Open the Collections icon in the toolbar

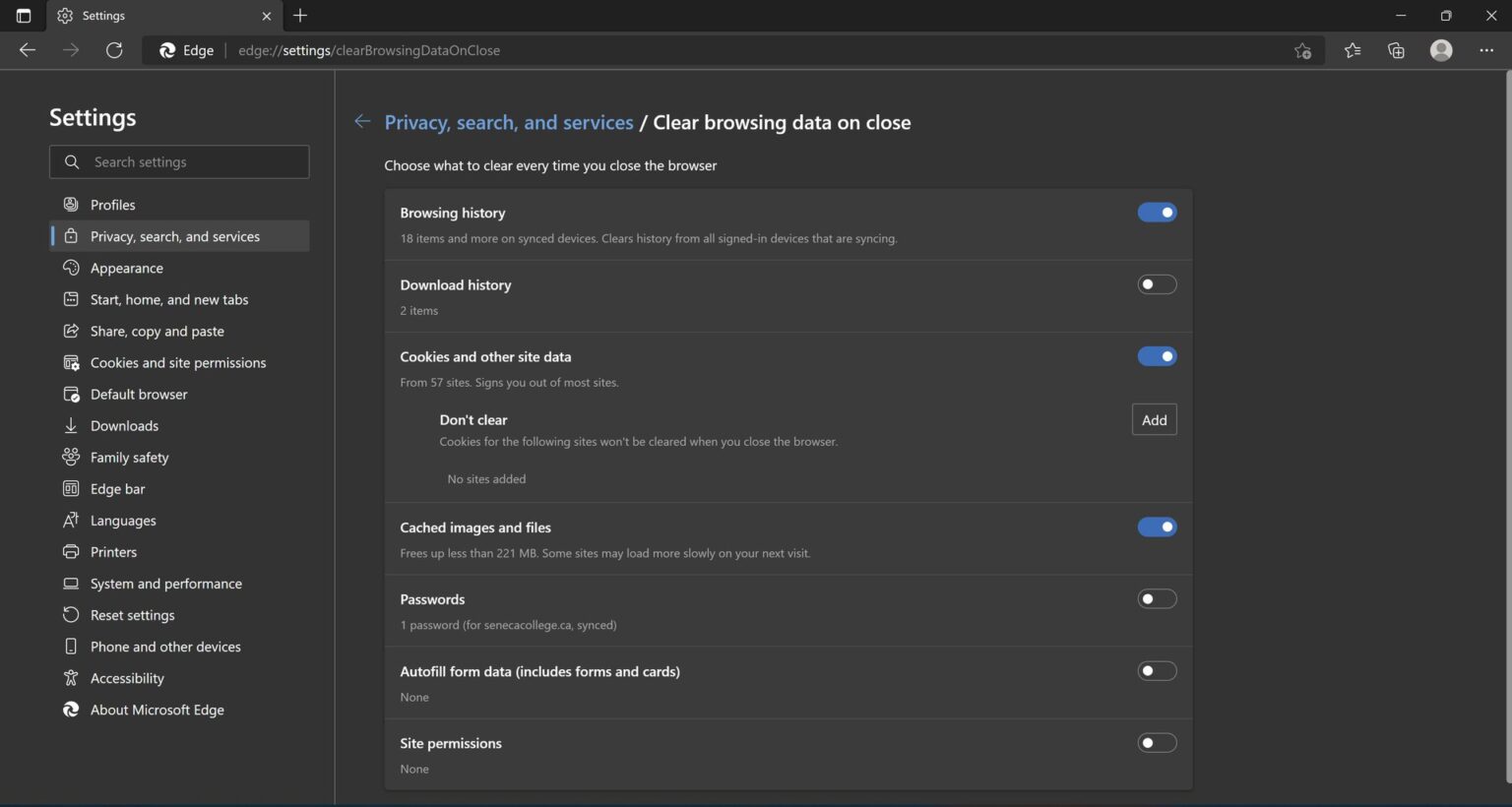pos(1395,50)
